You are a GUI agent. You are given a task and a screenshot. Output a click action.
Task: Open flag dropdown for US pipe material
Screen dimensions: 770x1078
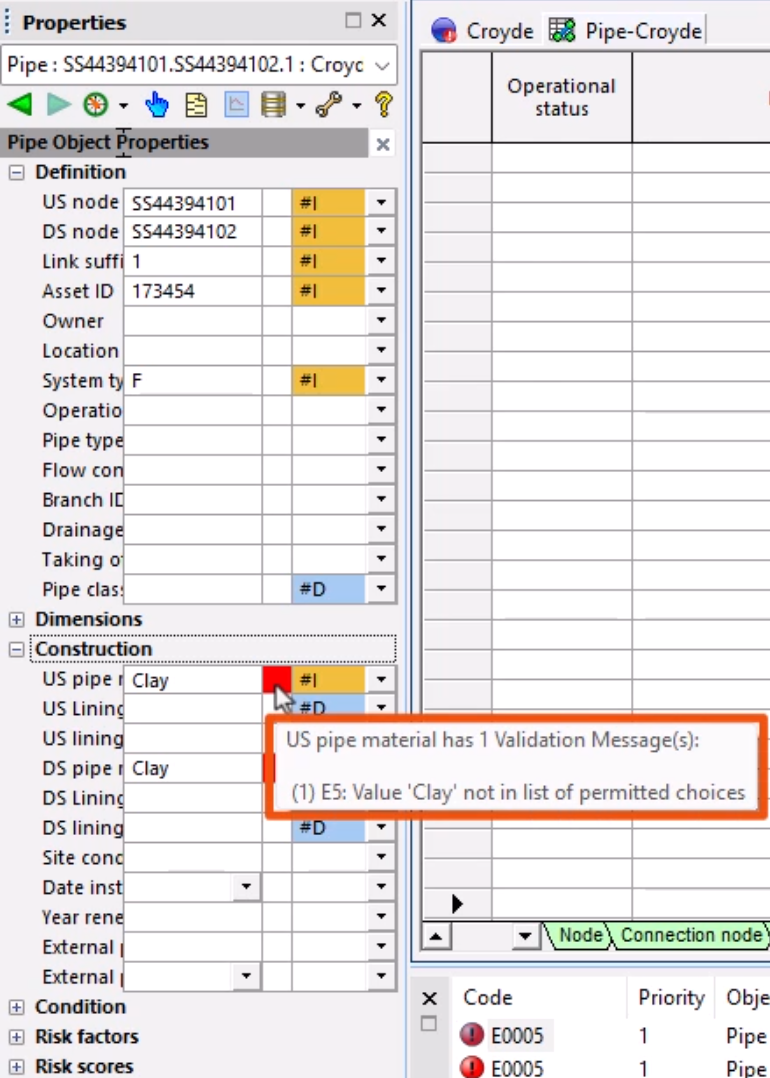(x=381, y=679)
